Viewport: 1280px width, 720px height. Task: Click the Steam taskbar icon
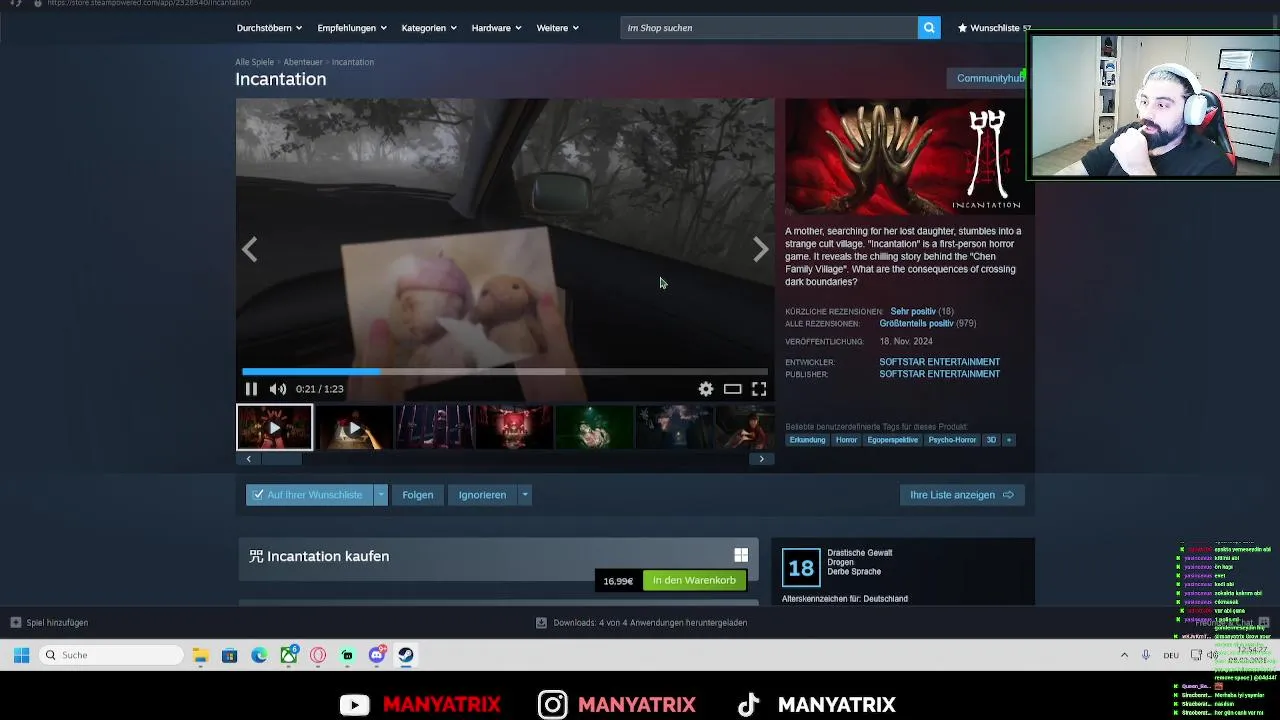tap(406, 655)
